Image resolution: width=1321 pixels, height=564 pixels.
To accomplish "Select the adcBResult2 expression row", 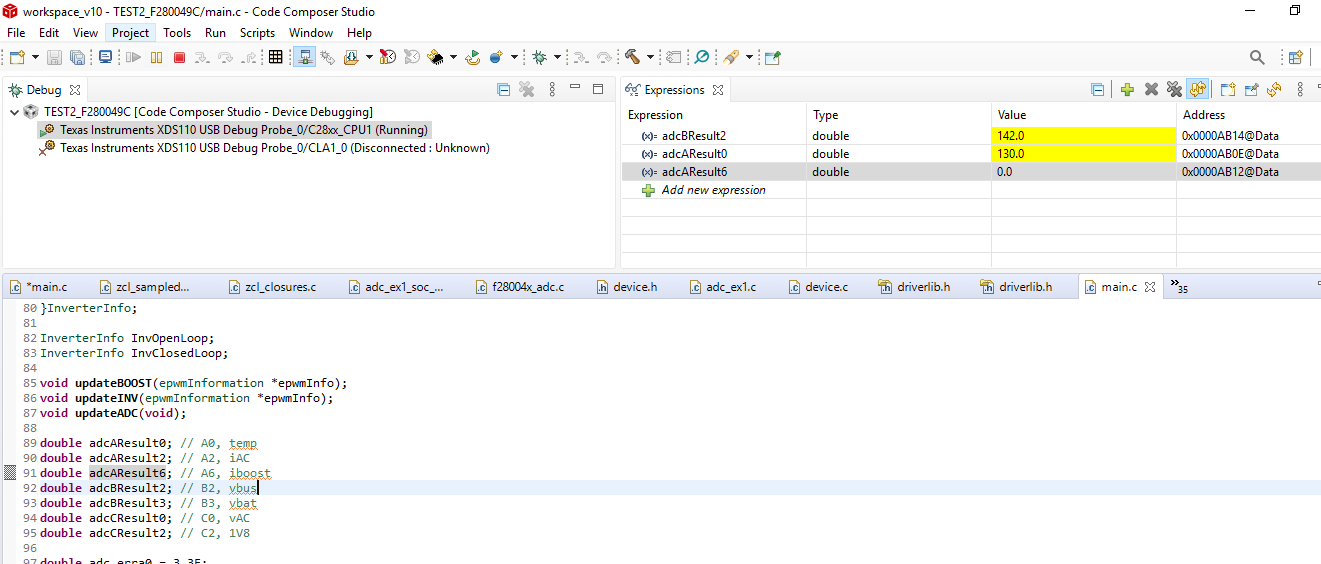I will coord(970,136).
